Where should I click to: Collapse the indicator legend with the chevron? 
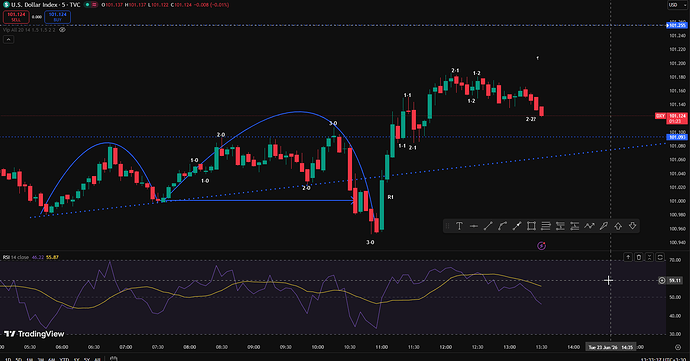[8, 40]
